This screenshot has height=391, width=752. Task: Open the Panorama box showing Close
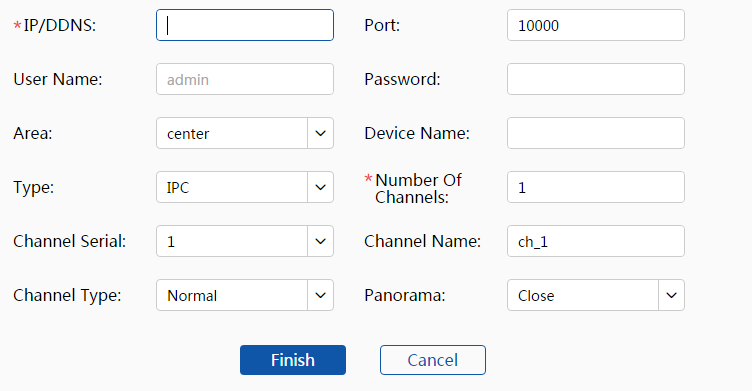596,296
